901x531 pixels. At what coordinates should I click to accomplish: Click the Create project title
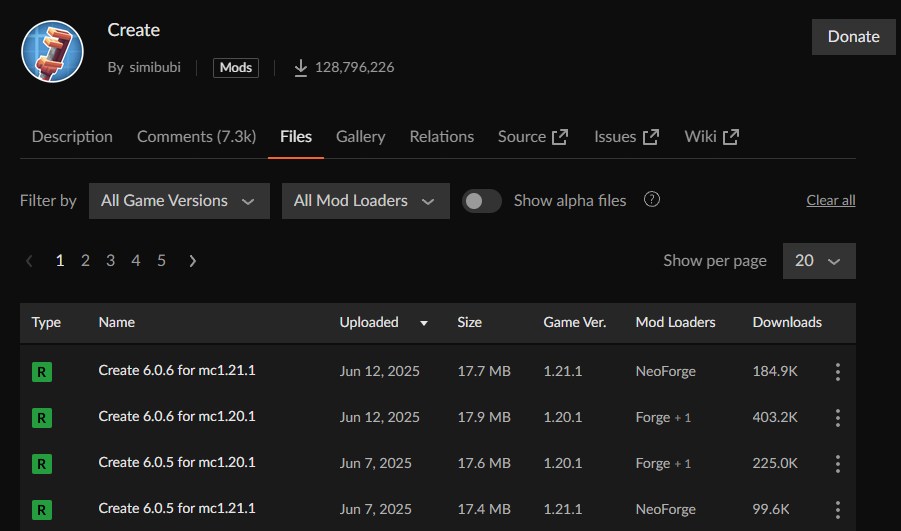pyautogui.click(x=134, y=30)
